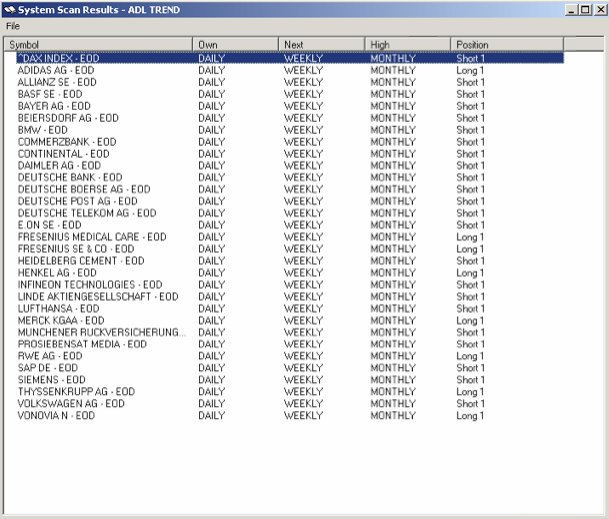Click DAILY cell in E.ON SE row
The width and height of the screenshot is (609, 519).
(x=212, y=225)
